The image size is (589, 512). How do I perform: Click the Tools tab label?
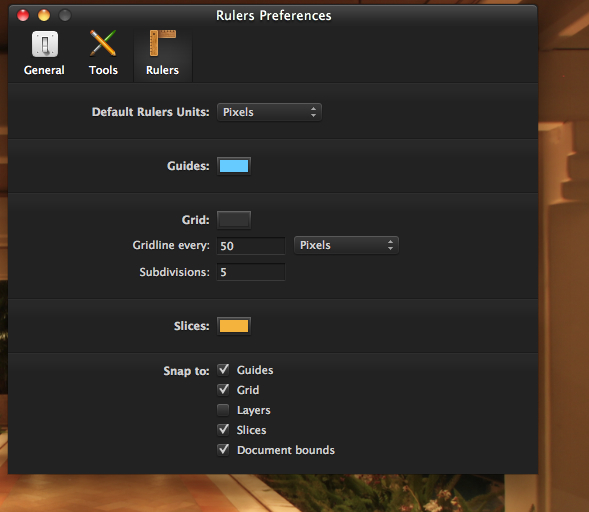103,70
